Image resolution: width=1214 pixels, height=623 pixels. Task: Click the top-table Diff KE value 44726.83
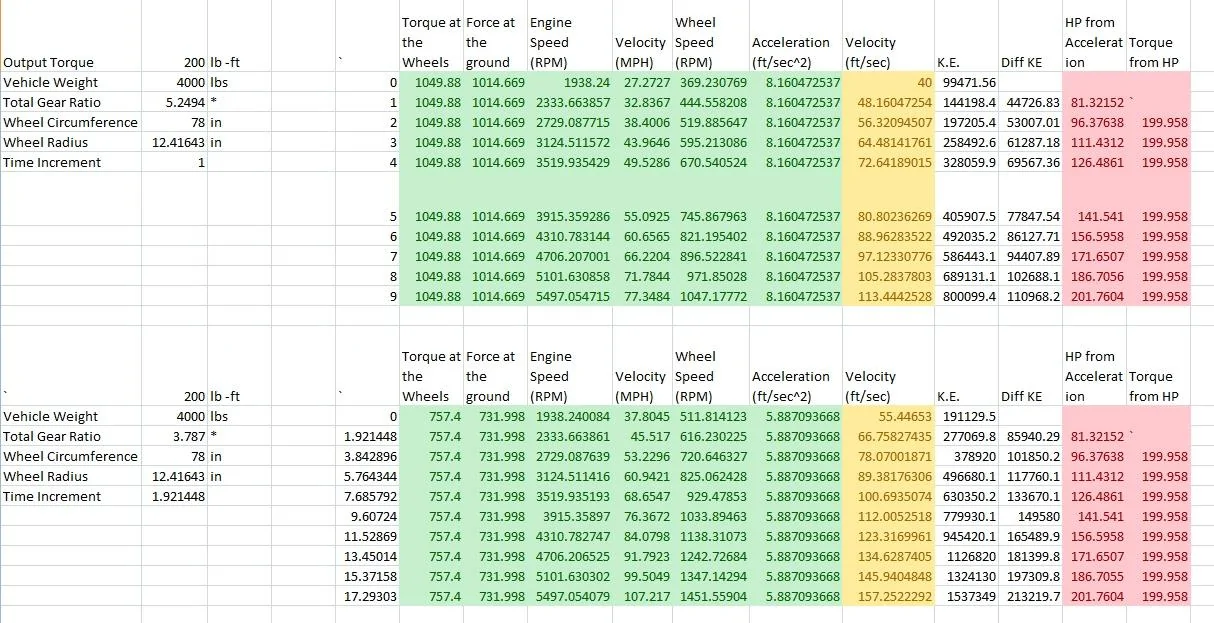(1031, 102)
